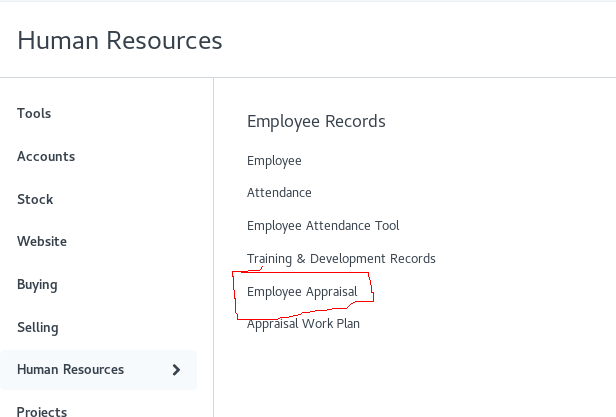The image size is (616, 417).
Task: Click the Human Resources page title
Action: (120, 40)
